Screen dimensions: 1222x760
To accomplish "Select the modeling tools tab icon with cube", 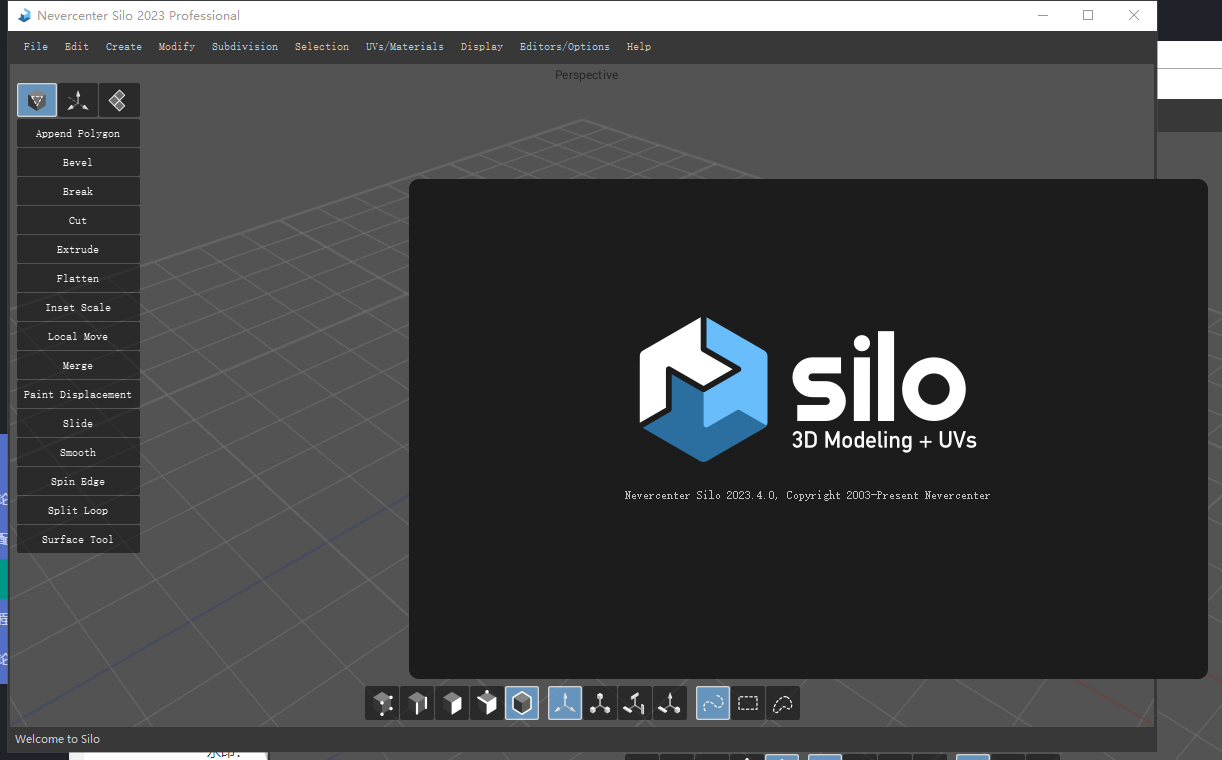I will pos(37,100).
